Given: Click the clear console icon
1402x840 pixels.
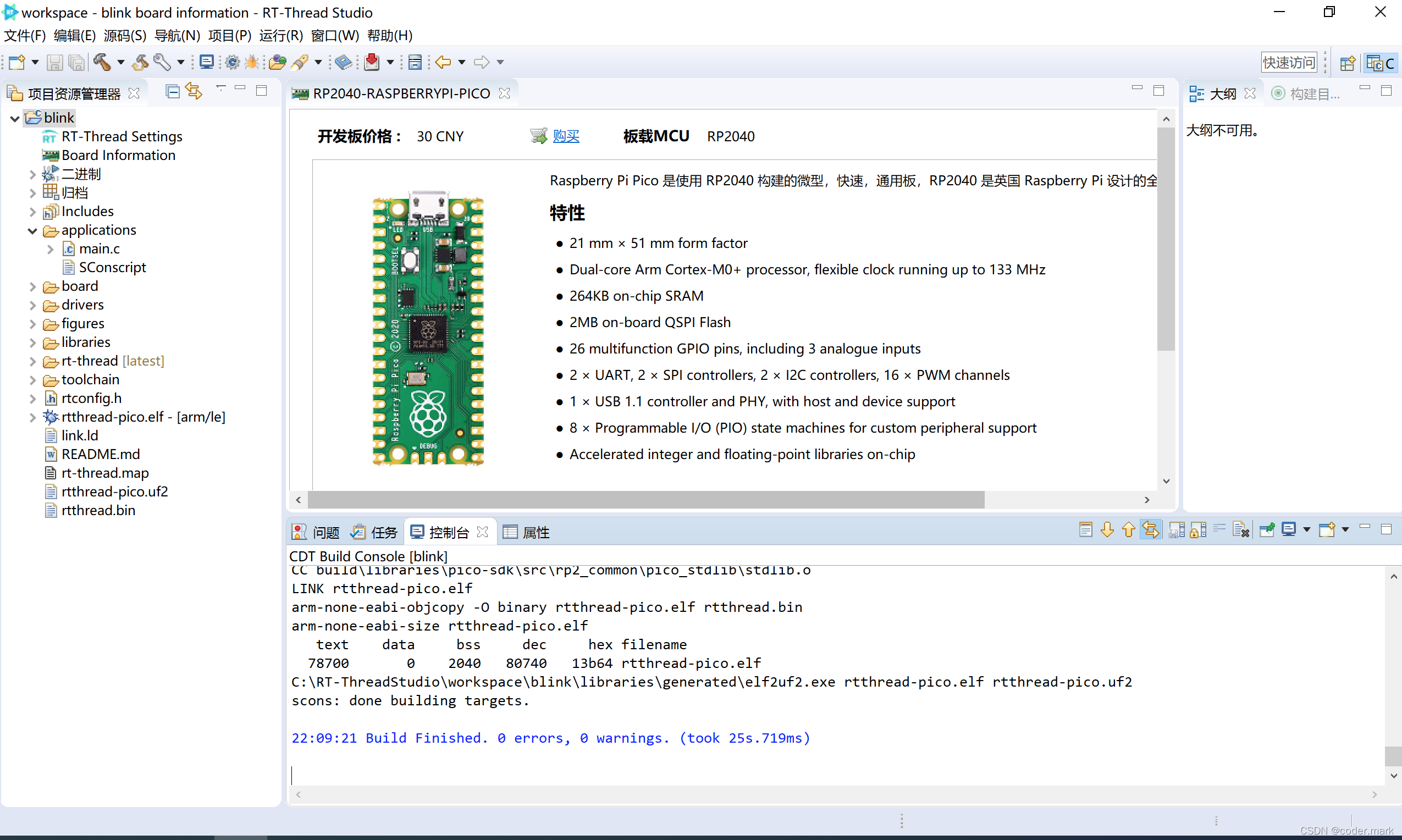Looking at the screenshot, I should click(1240, 530).
